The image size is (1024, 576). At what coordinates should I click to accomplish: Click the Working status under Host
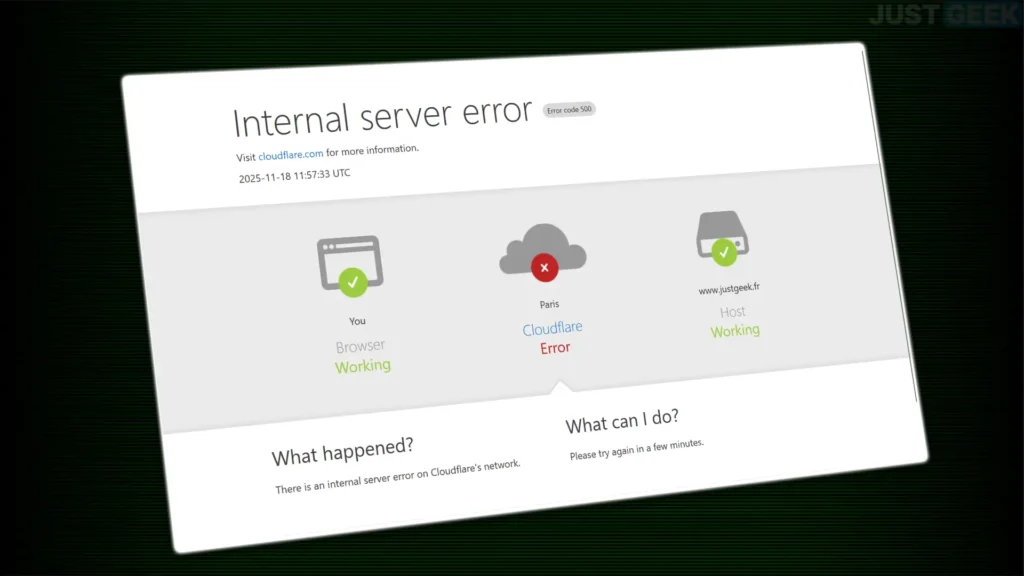click(735, 331)
